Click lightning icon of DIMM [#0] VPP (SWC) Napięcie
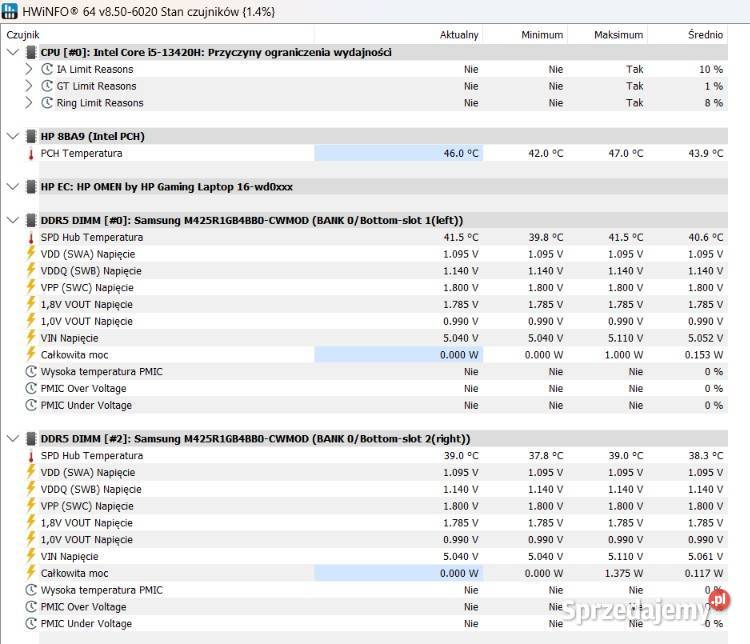Viewport: 750px width, 644px height. [31, 287]
